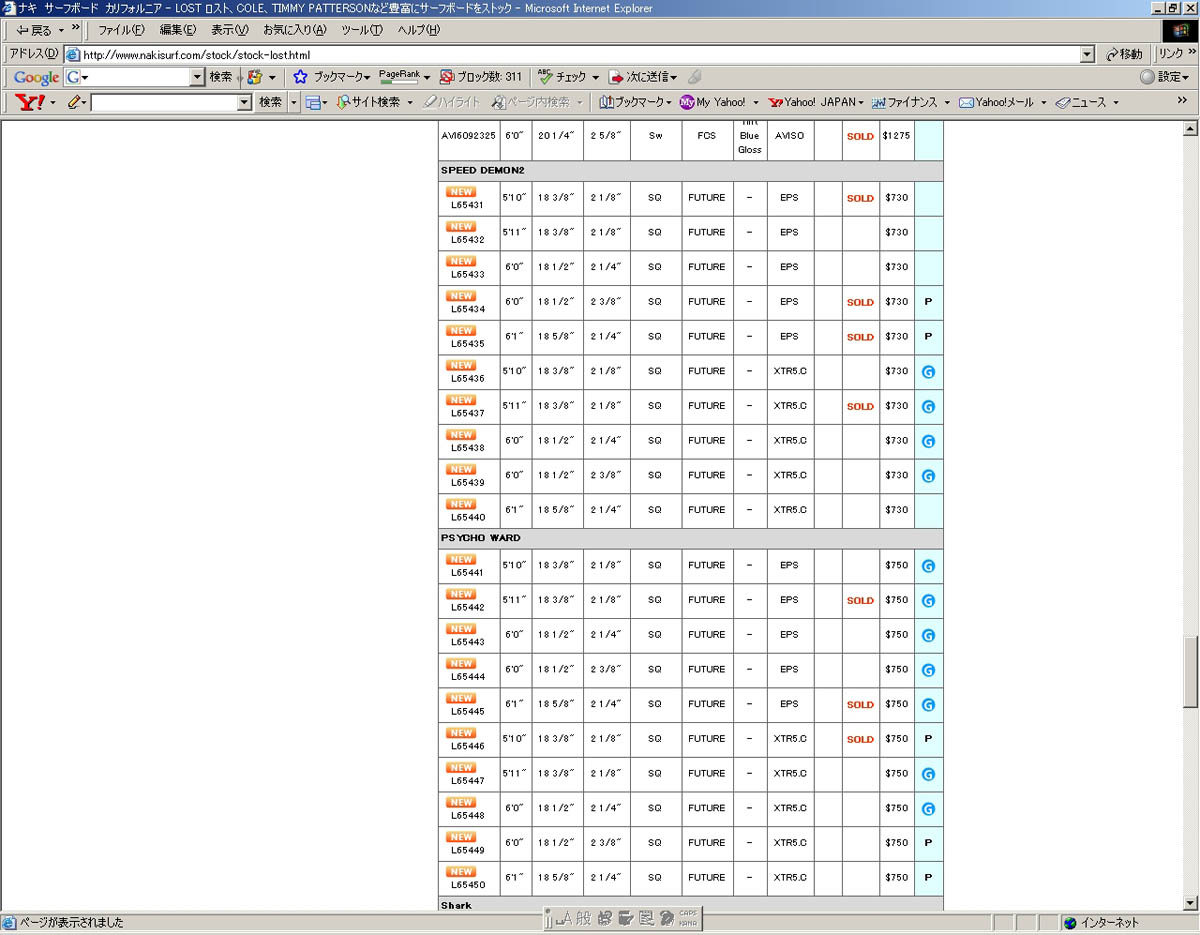Open Yahoo! JAPAN toolbar link
1200x935 pixels.
(x=815, y=102)
